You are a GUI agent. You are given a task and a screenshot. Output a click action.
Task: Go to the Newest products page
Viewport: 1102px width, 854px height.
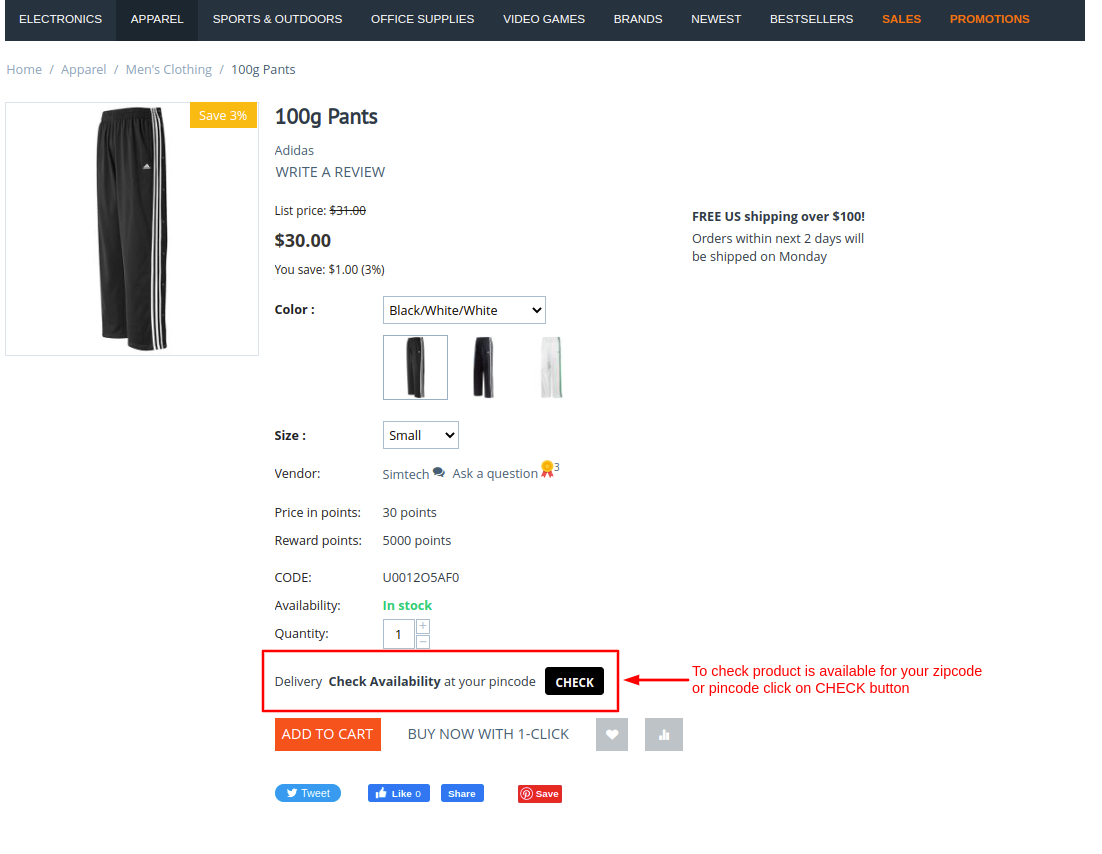715,19
